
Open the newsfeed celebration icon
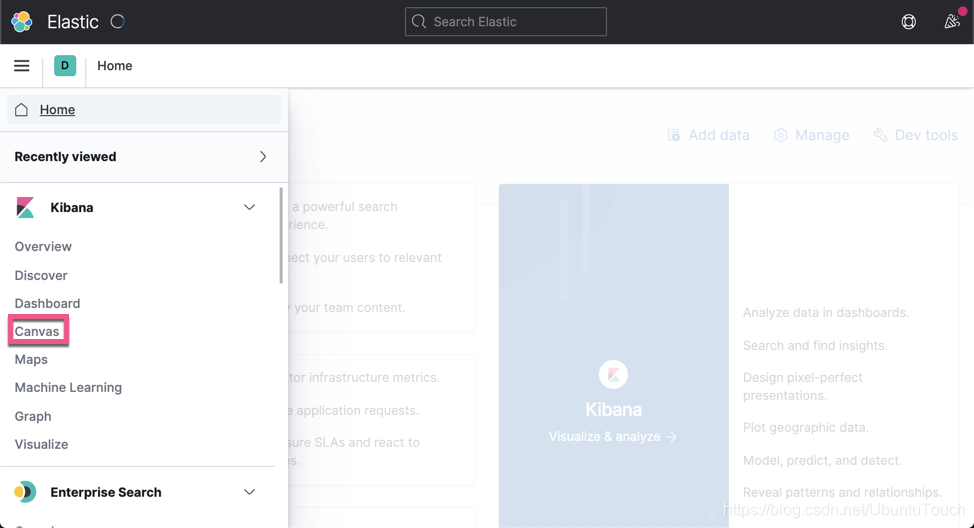coord(952,22)
